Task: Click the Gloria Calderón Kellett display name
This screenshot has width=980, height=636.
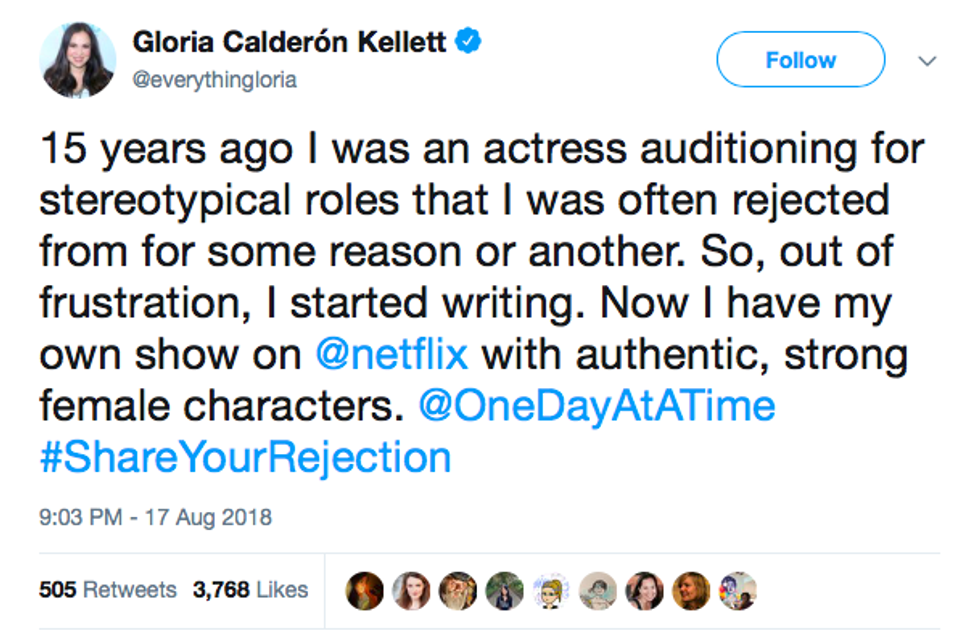Action: (290, 43)
